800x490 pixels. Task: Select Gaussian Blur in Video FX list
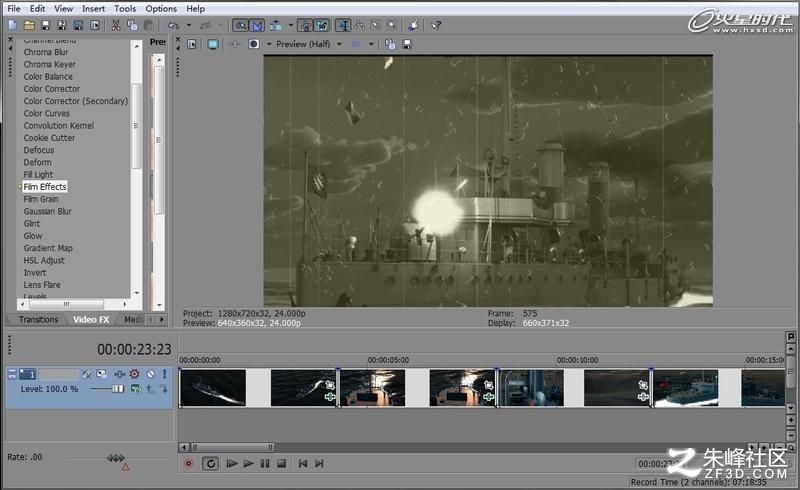pyautogui.click(x=47, y=211)
